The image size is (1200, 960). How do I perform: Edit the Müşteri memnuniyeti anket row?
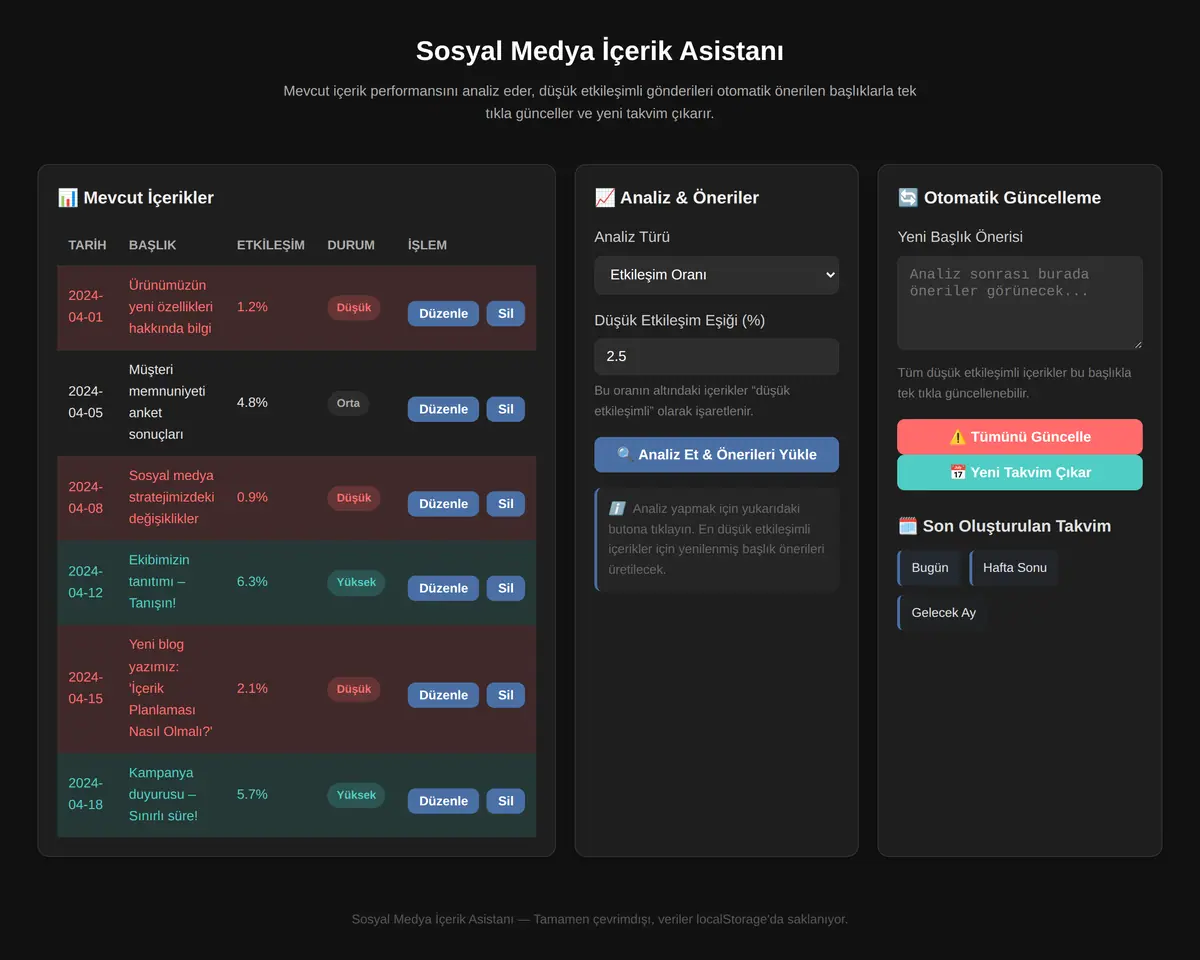[443, 409]
